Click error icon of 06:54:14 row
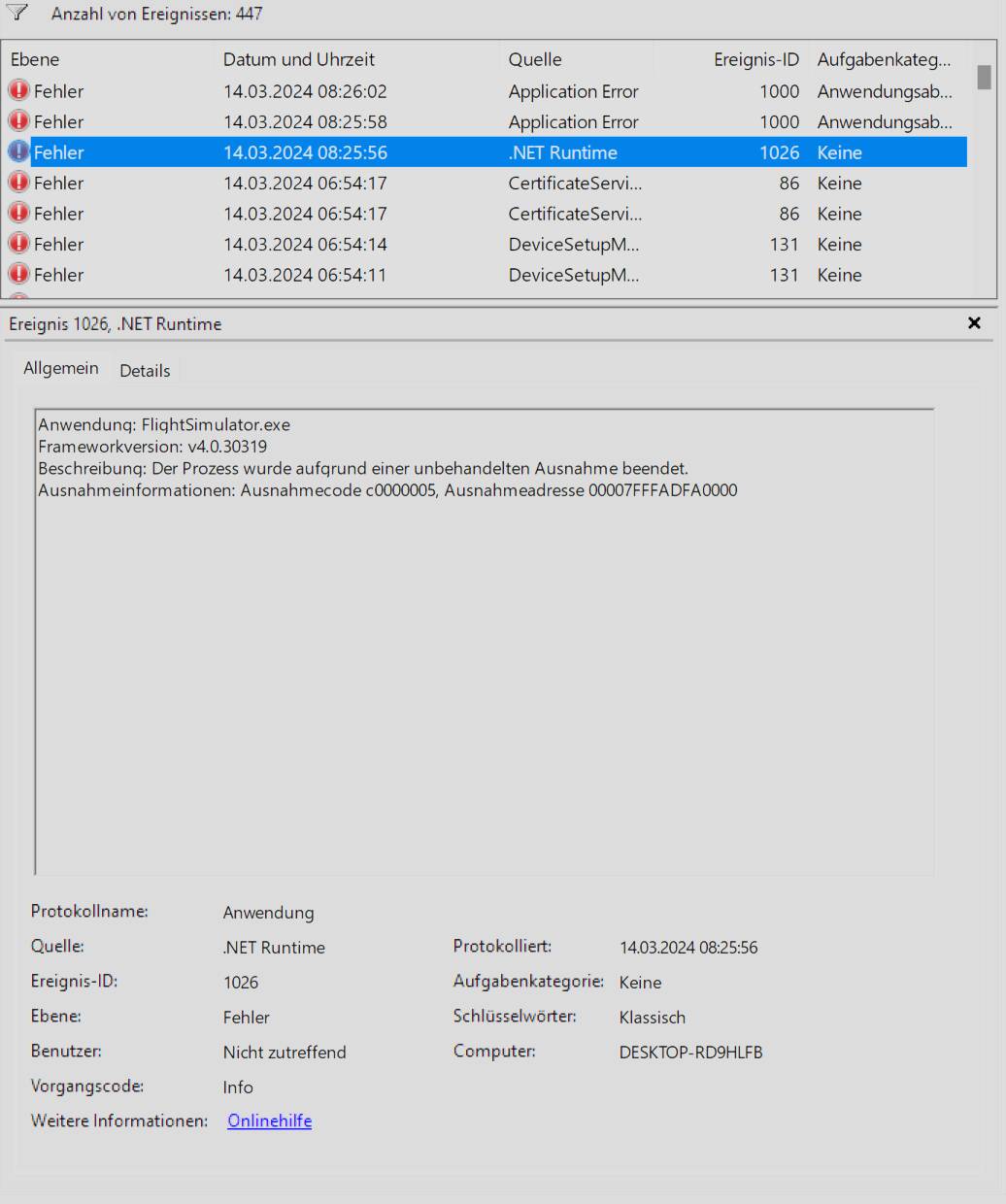This screenshot has width=1006, height=1204. (18, 244)
